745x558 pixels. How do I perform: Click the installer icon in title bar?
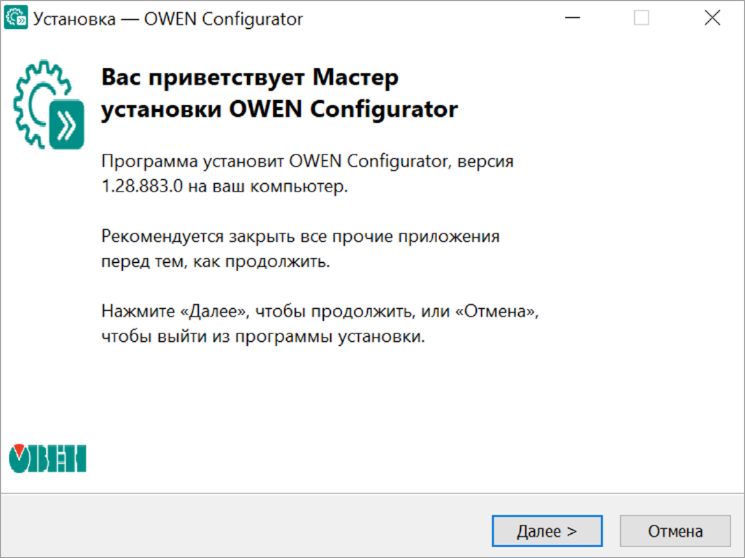pos(16,19)
